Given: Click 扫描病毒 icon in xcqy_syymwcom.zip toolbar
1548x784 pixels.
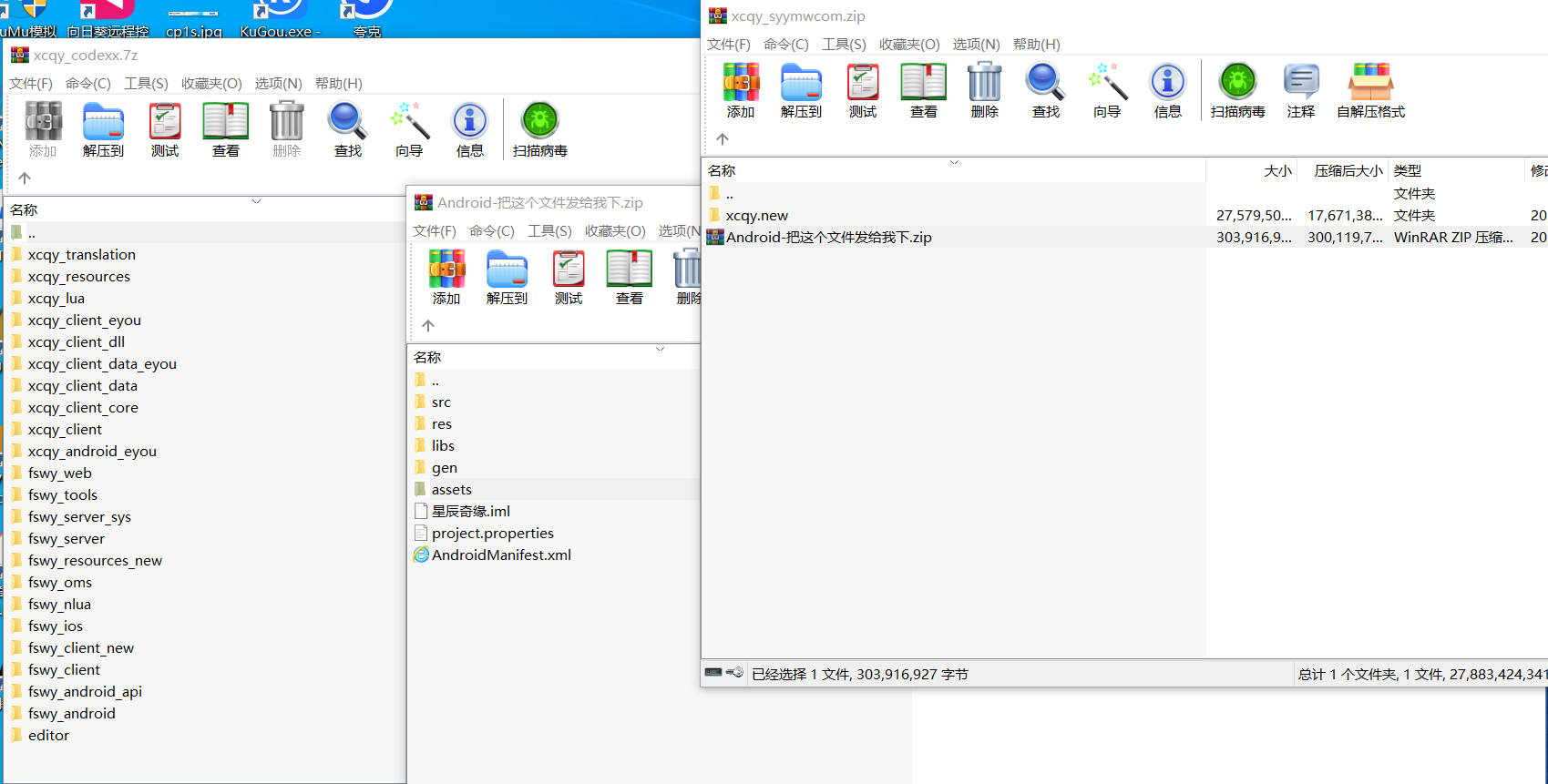Looking at the screenshot, I should click(x=1237, y=90).
